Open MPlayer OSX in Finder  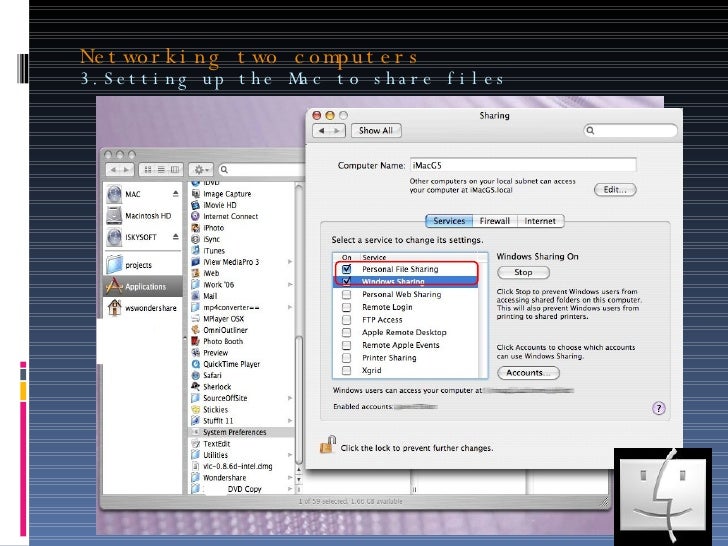223,318
